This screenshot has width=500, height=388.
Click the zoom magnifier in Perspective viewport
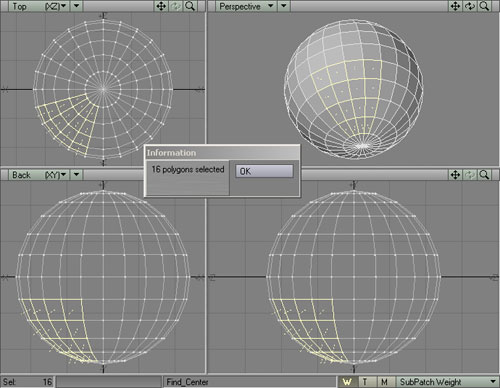(484, 6)
